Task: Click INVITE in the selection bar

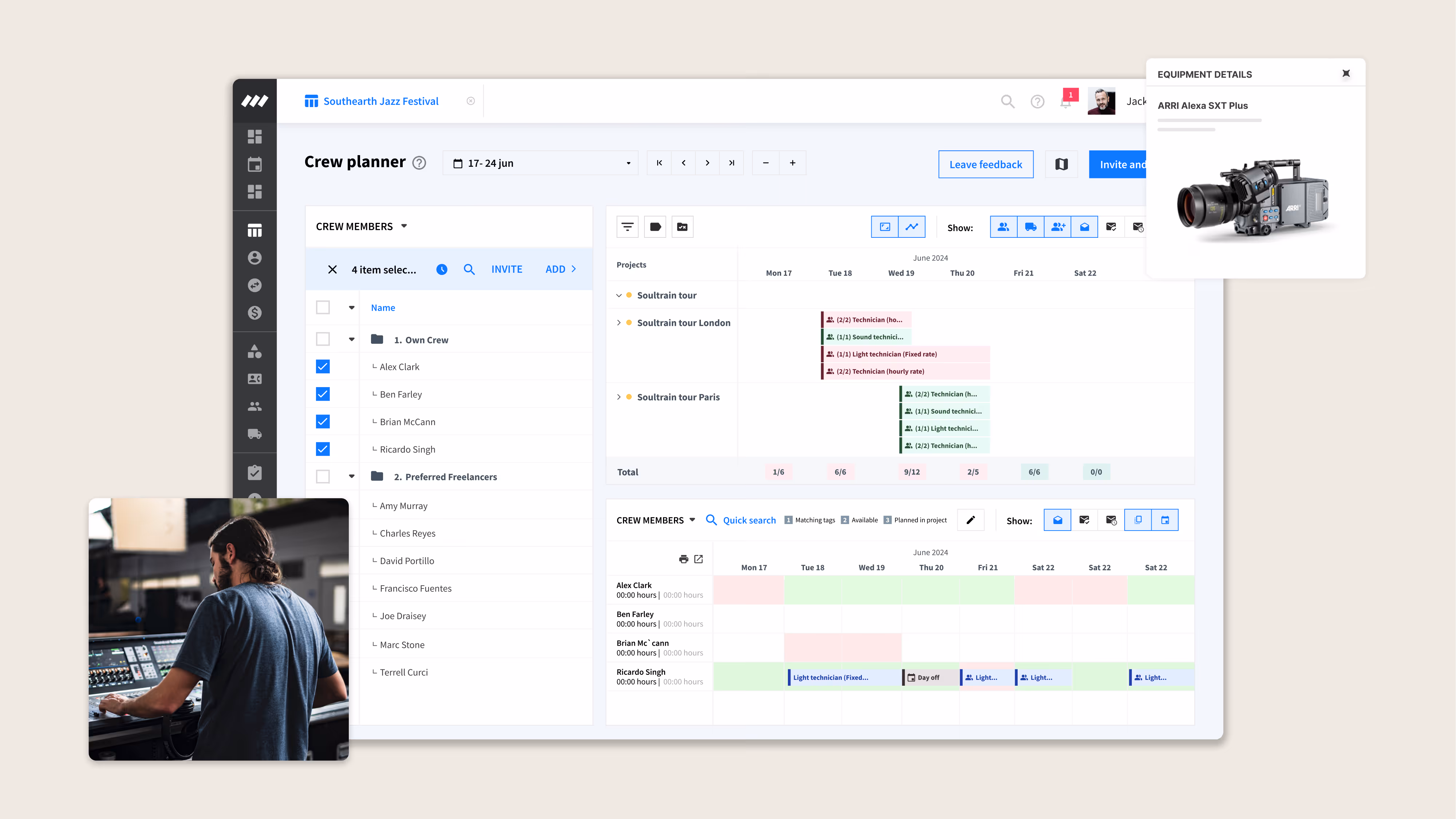Action: click(506, 269)
